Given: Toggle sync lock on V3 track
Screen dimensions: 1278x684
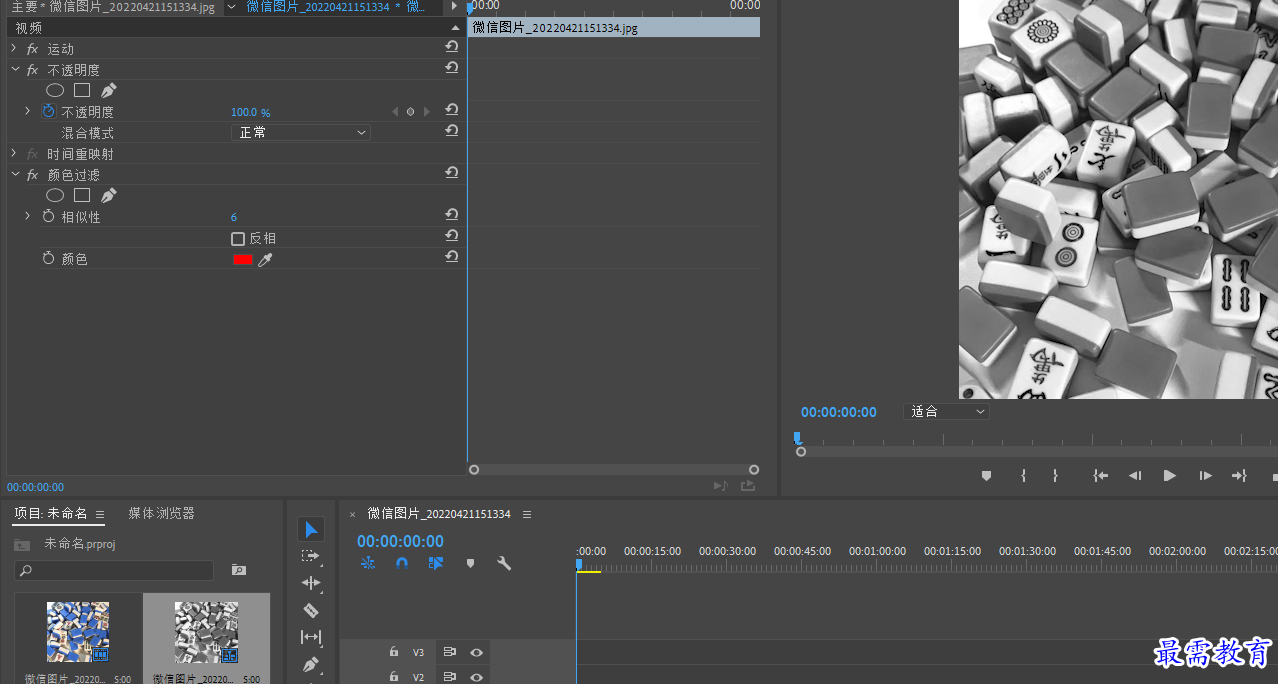Looking at the screenshot, I should coord(449,652).
